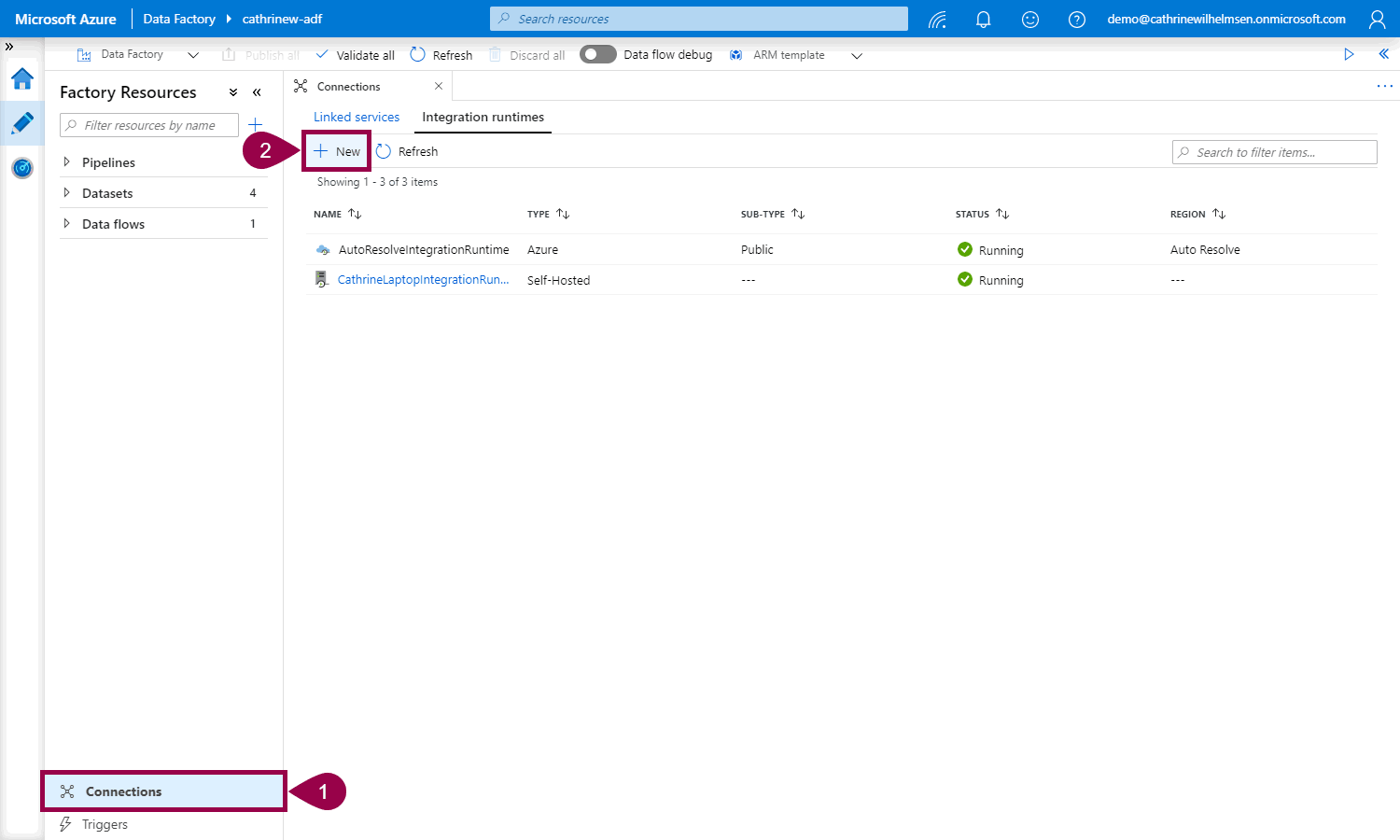This screenshot has height=840, width=1400.
Task: Open CathrineLaptopIntegrationRuntime link
Action: tap(423, 280)
